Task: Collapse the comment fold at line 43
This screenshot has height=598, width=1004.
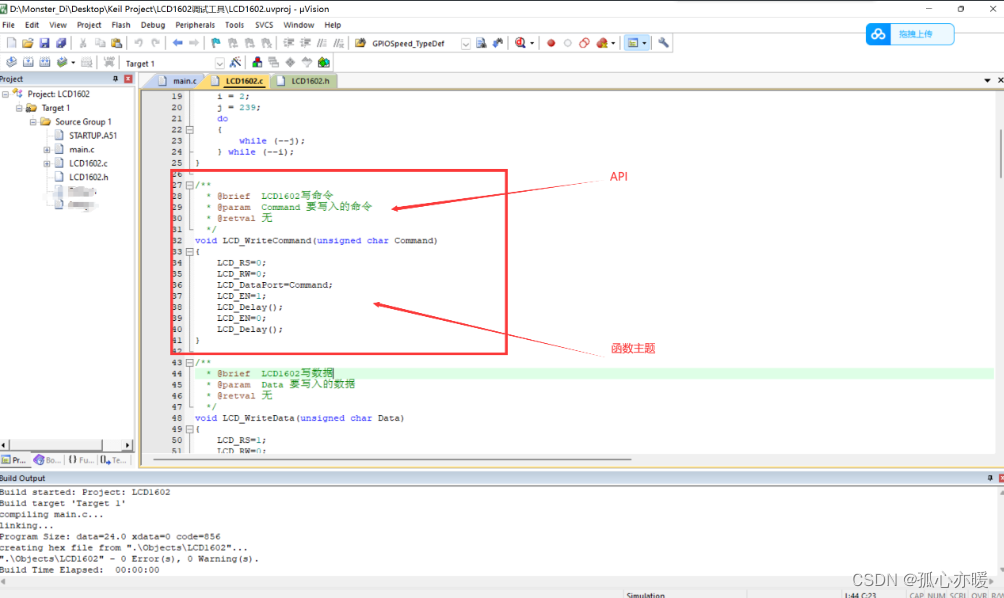Action: 190,362
